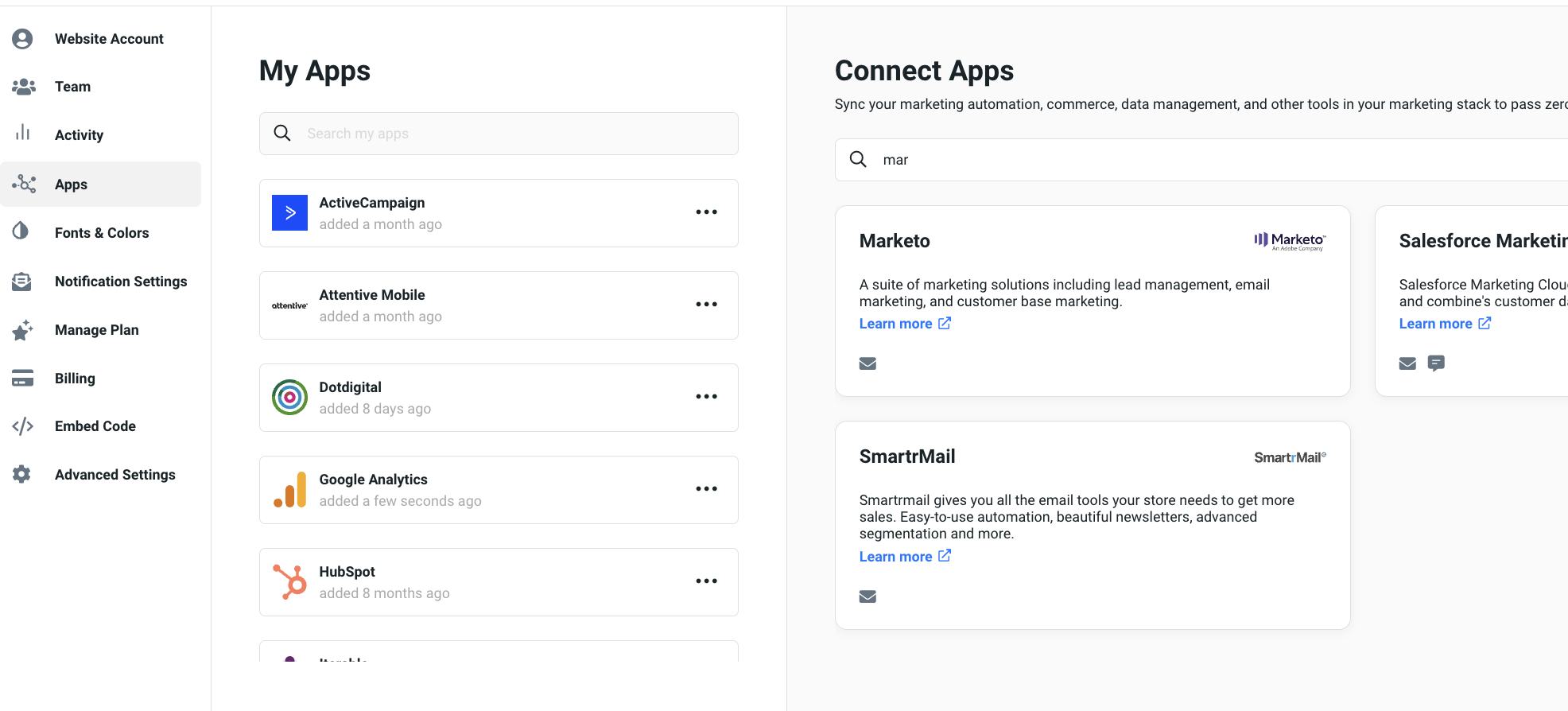The width and height of the screenshot is (1568, 711).
Task: Open Advanced Settings page
Action: [114, 475]
